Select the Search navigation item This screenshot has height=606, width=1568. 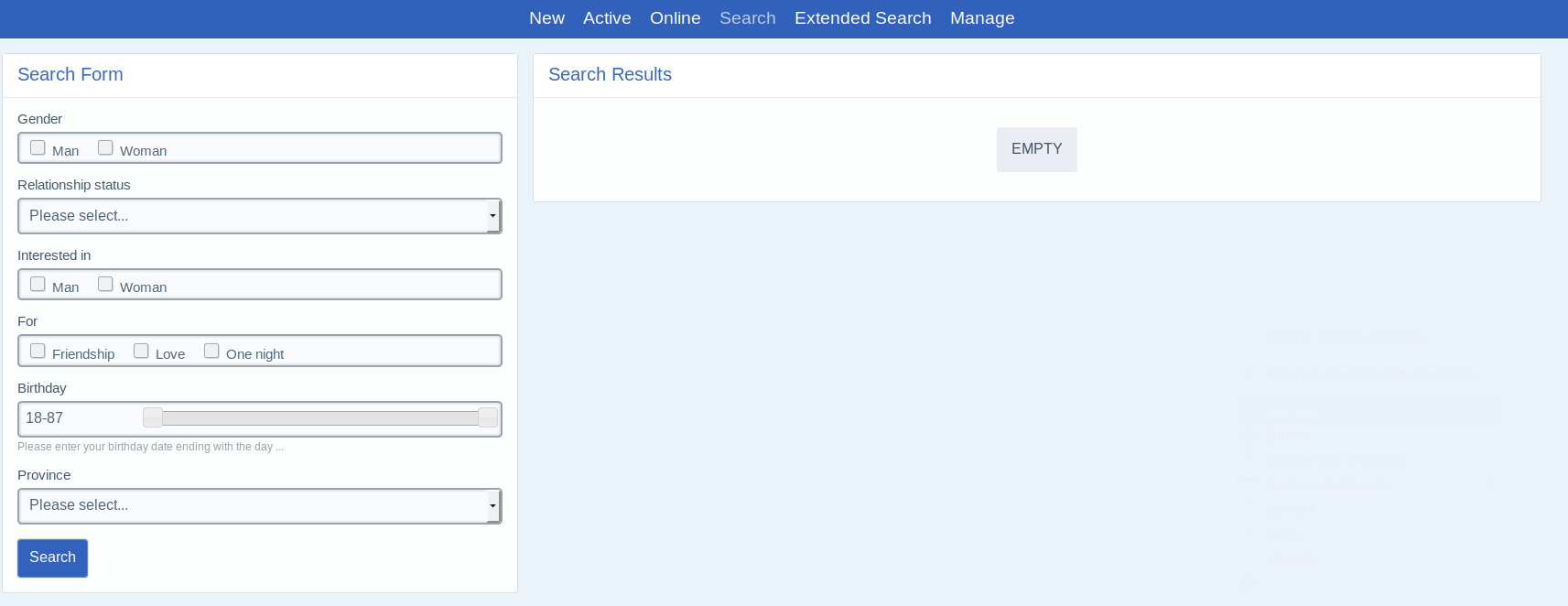click(747, 18)
